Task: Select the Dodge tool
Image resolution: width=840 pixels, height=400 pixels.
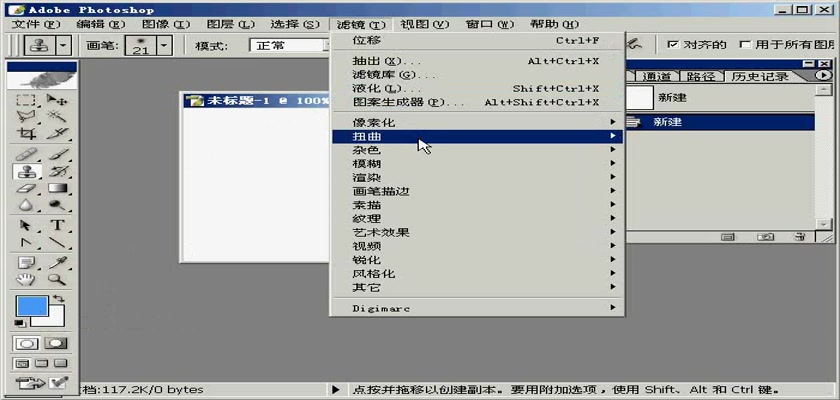Action: click(56, 205)
